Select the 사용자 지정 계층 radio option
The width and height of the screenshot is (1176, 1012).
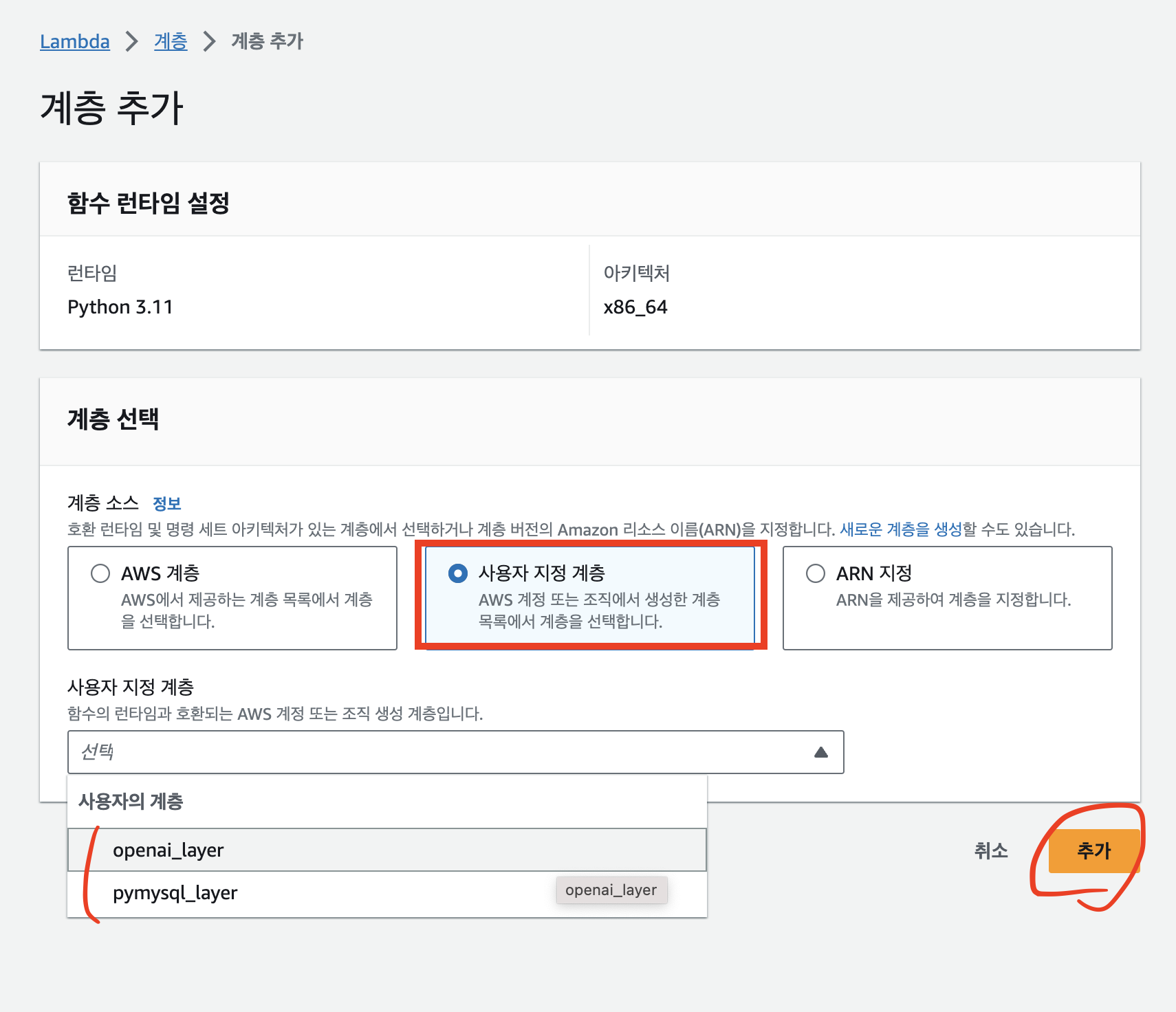(x=458, y=573)
